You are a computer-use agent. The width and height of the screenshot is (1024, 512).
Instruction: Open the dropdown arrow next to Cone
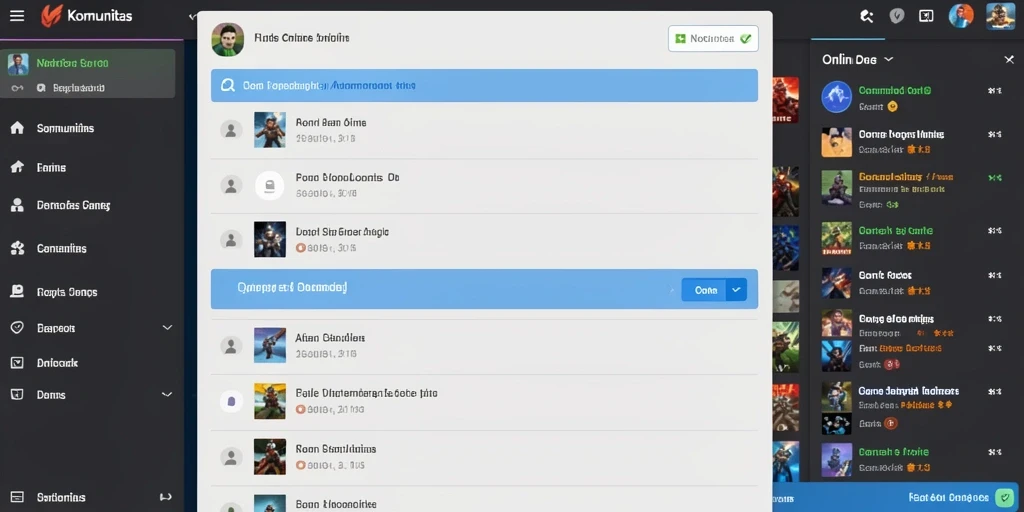click(737, 290)
